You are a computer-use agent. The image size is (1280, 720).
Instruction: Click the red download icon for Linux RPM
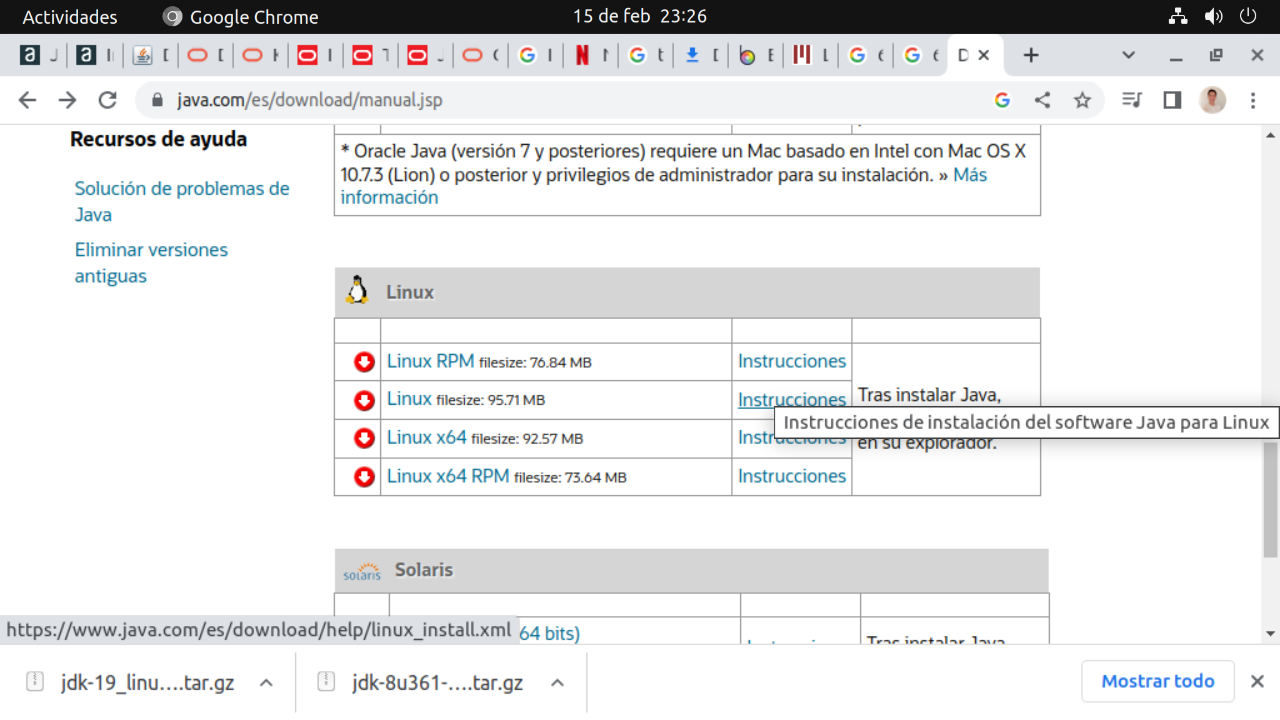click(x=364, y=362)
